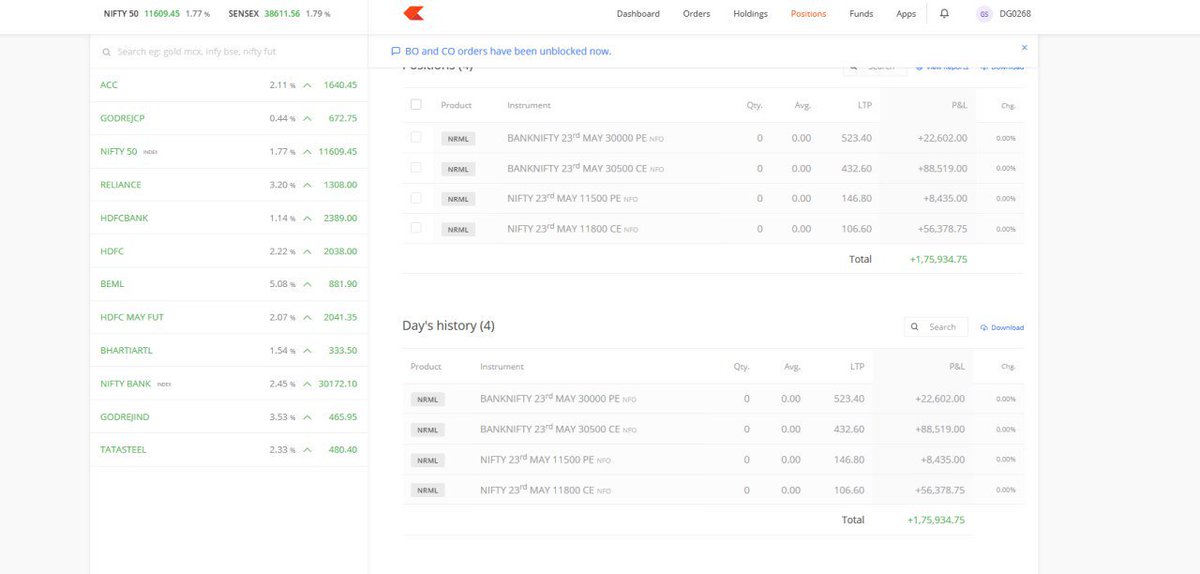This screenshot has width=1200, height=574.
Task: Click positions P&L value +88,519.00
Action: click(x=941, y=169)
